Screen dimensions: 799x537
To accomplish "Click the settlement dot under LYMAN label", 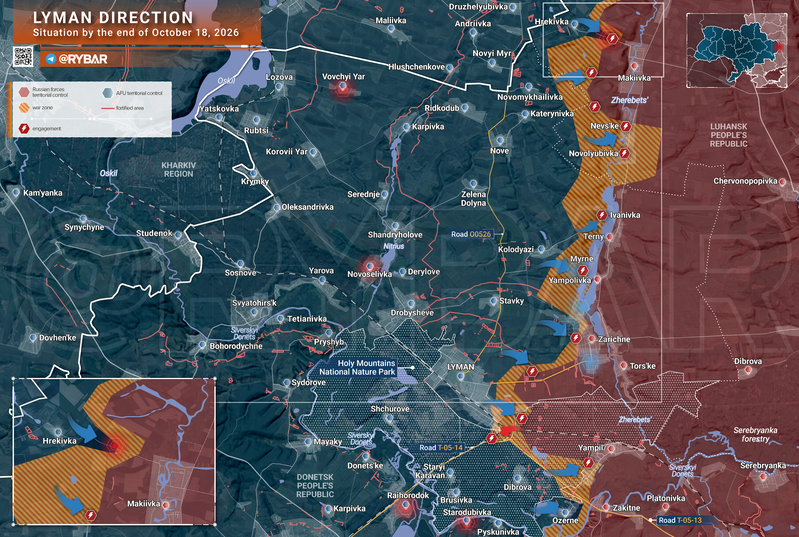I will click(461, 377).
